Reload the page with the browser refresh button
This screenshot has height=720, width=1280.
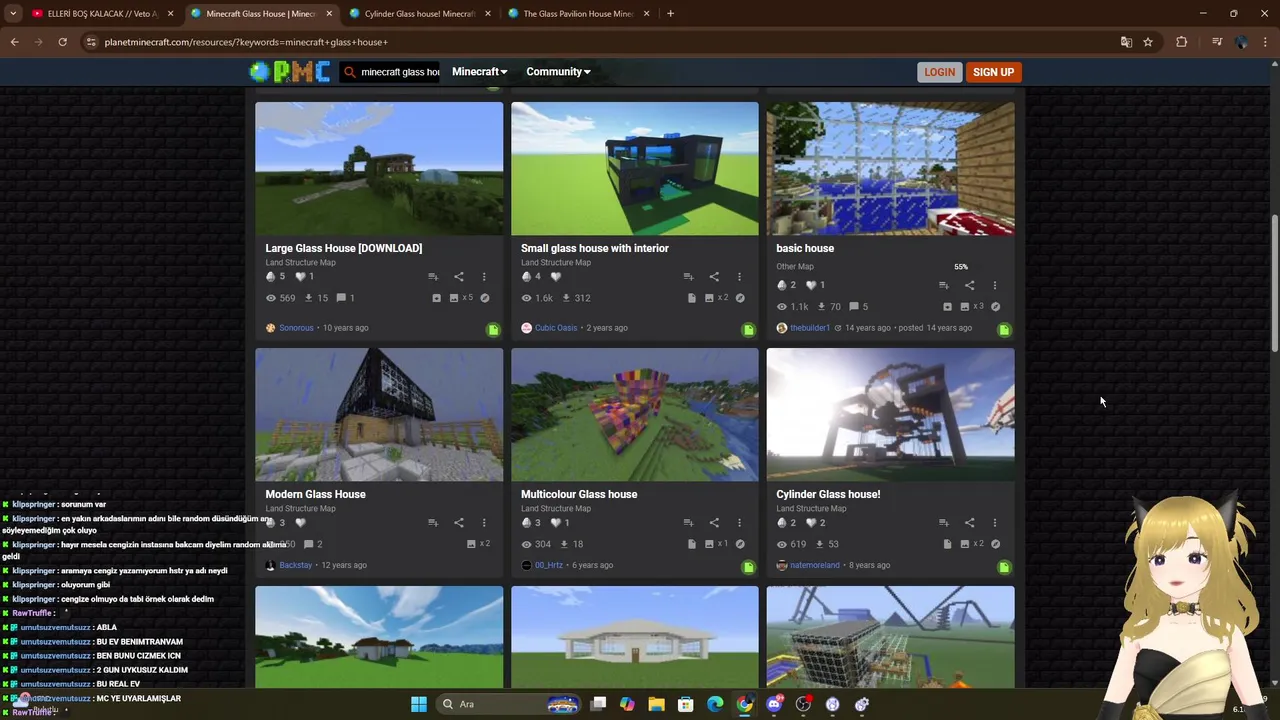[62, 42]
